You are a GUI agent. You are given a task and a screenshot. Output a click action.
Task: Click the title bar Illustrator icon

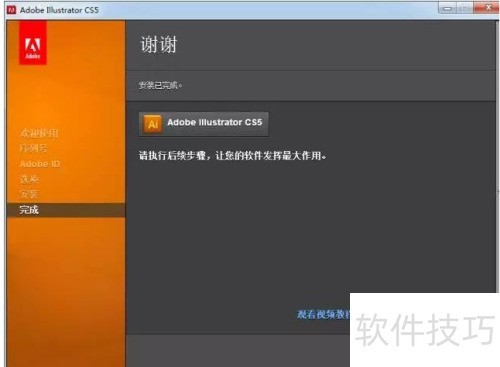pos(11,10)
